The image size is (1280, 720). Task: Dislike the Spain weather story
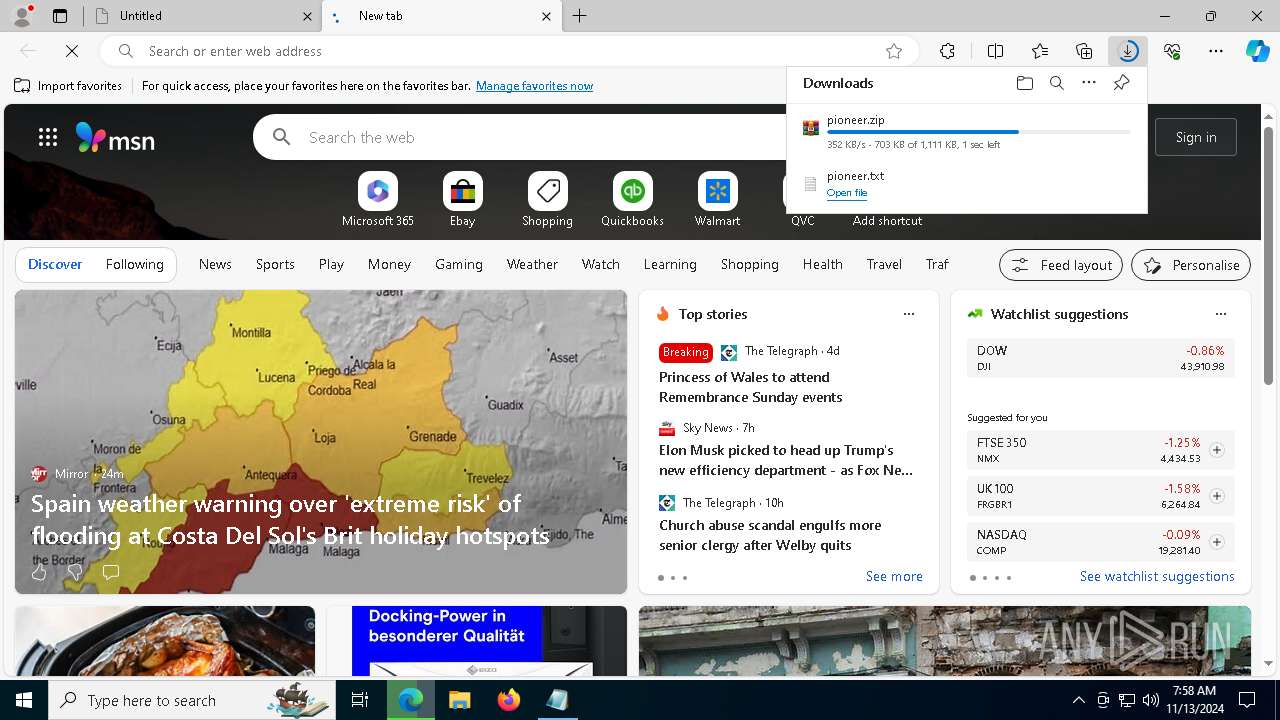[x=74, y=572]
